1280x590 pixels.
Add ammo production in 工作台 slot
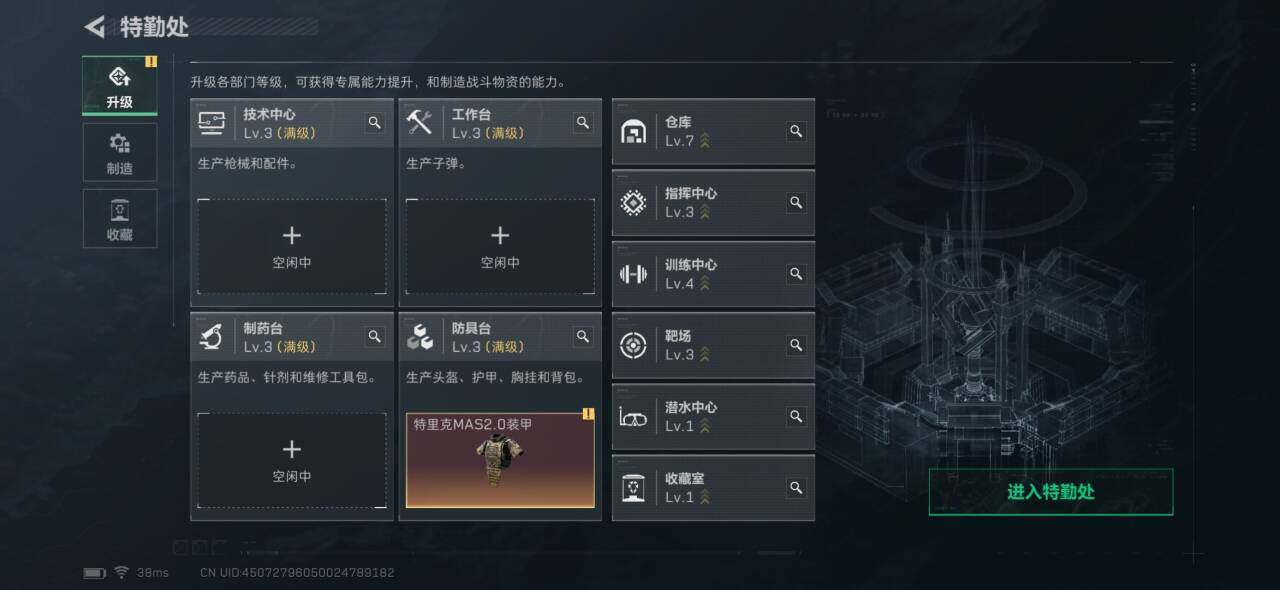[x=500, y=246]
